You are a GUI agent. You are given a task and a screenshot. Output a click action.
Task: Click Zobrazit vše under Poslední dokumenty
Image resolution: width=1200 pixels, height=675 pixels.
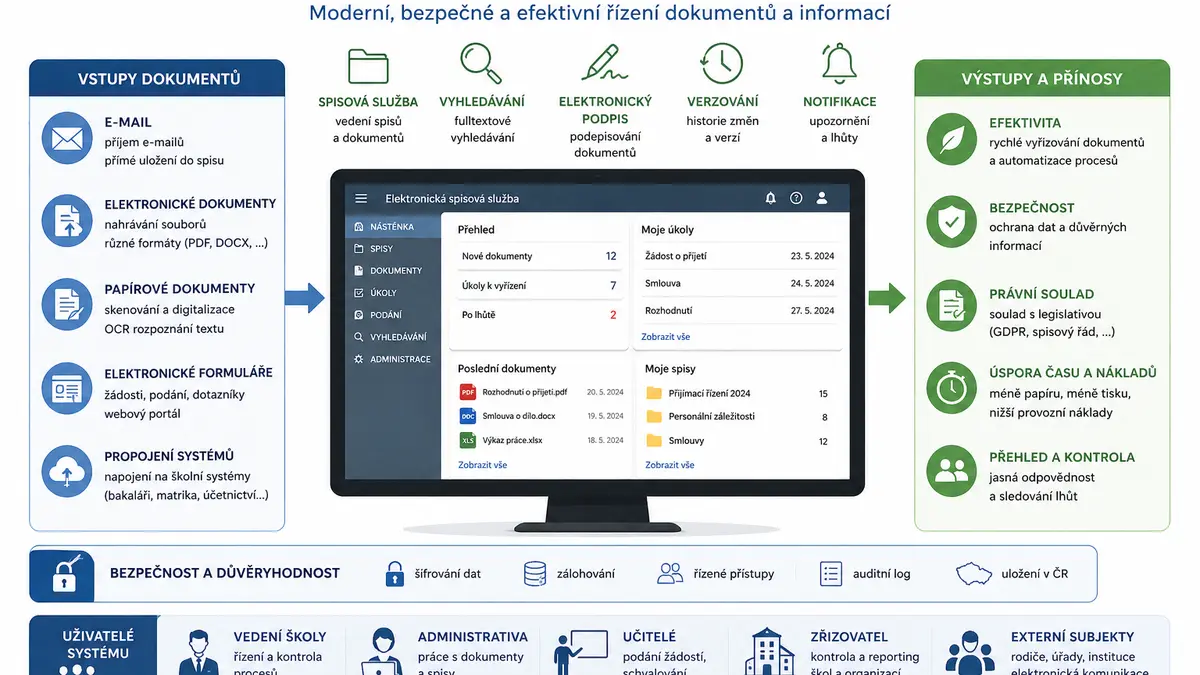pos(482,465)
